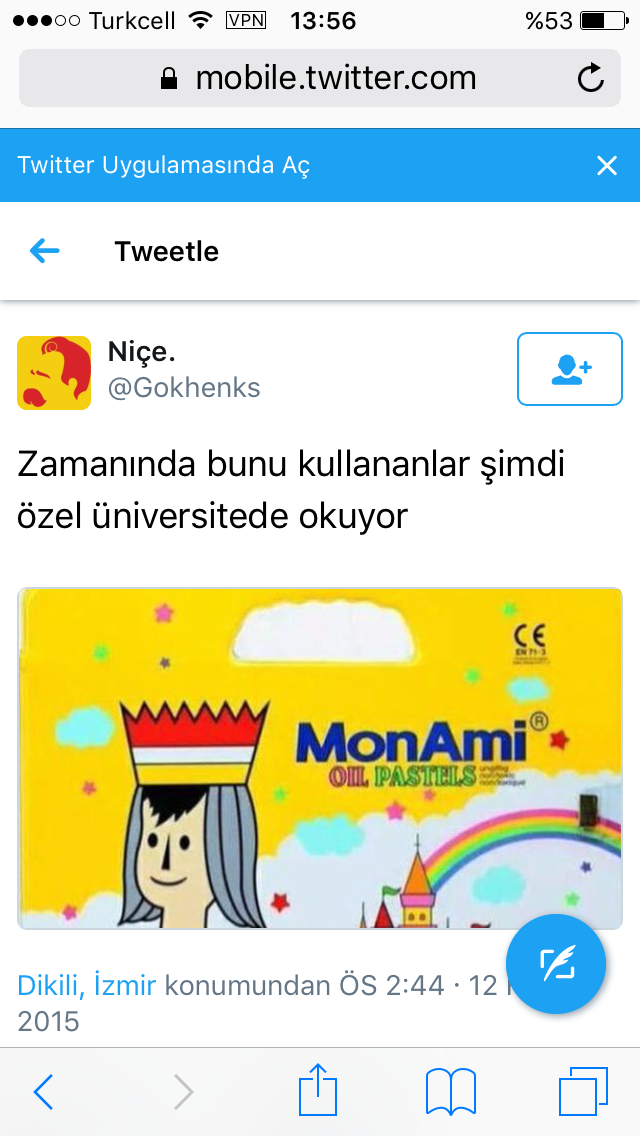Navigate back with Safari bottom chevron
The width and height of the screenshot is (640, 1136).
point(43,1092)
